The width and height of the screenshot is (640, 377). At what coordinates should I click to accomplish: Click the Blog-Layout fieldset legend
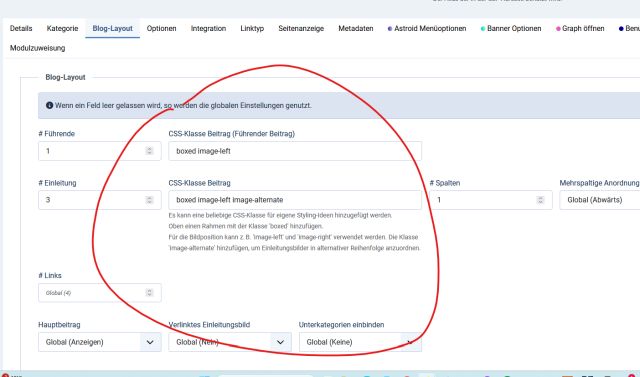tap(65, 77)
